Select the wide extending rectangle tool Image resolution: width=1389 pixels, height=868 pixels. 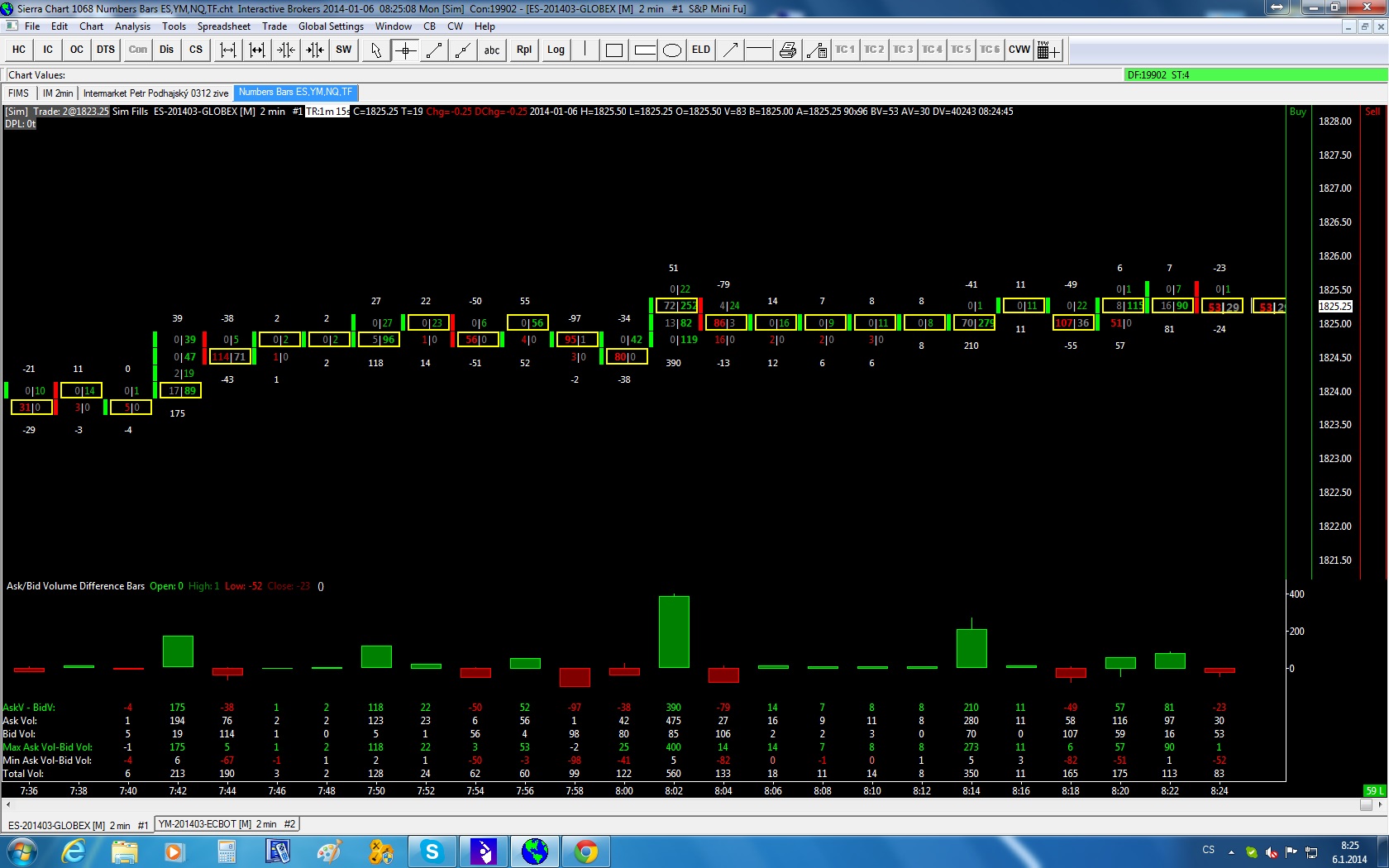point(644,50)
